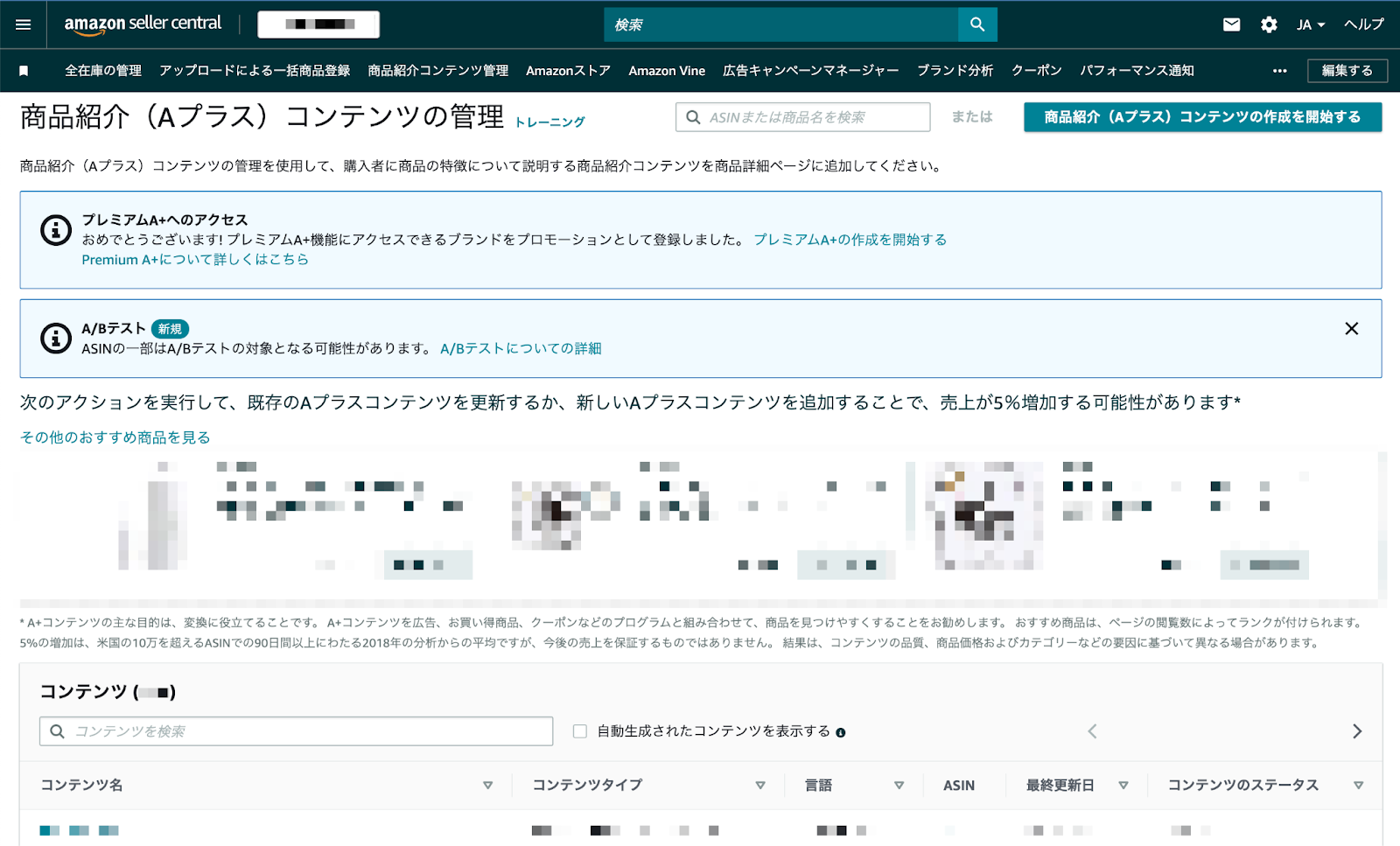Click the 新規 badge beside A/Bテスト

(x=170, y=329)
